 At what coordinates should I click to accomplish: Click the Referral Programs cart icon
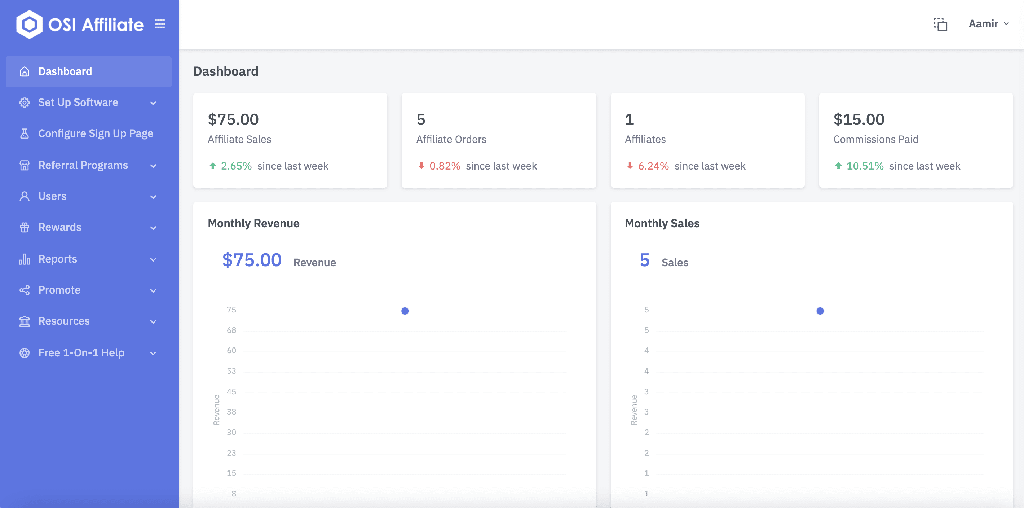[x=24, y=166]
